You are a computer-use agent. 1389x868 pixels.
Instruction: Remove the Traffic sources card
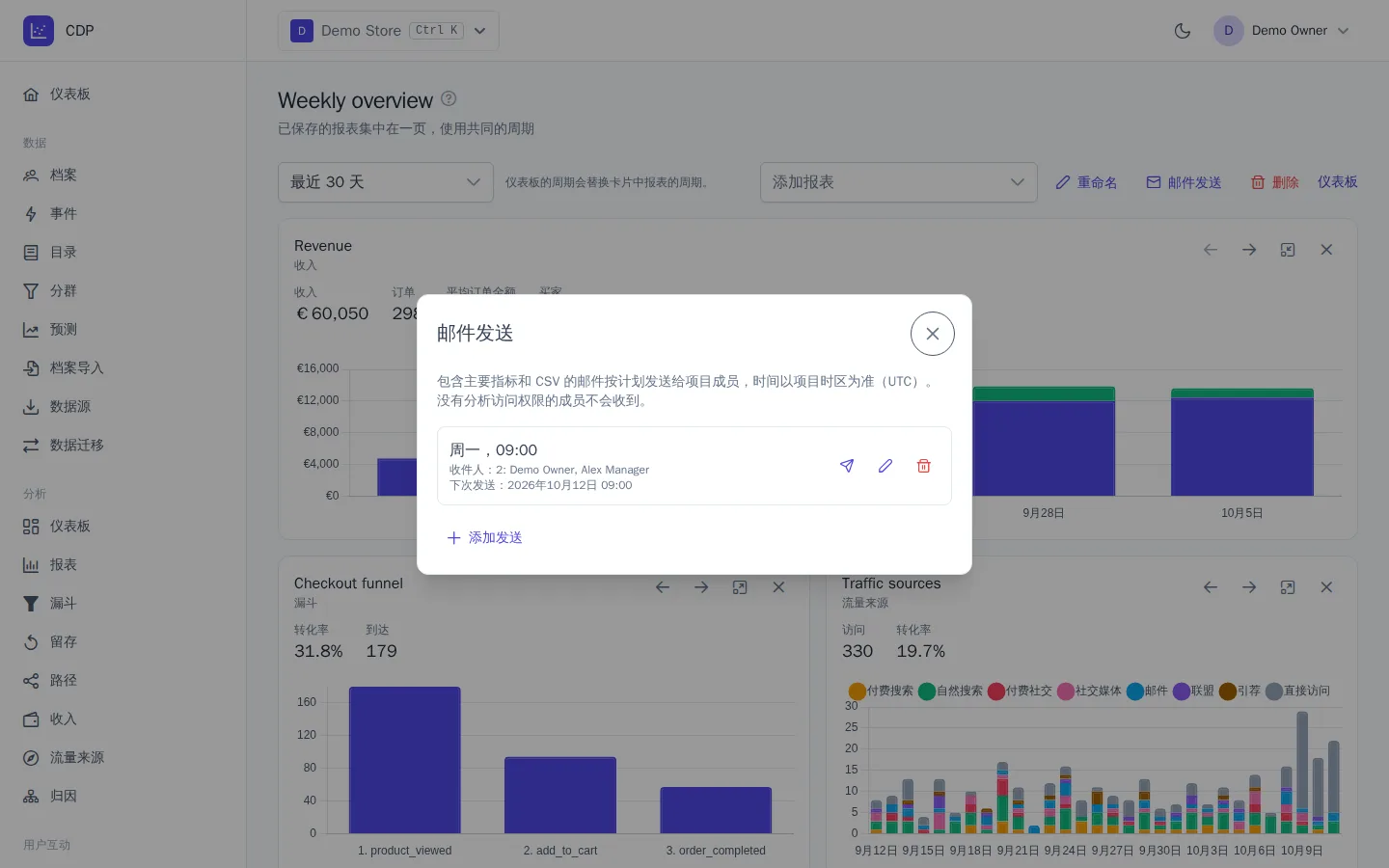point(1326,587)
